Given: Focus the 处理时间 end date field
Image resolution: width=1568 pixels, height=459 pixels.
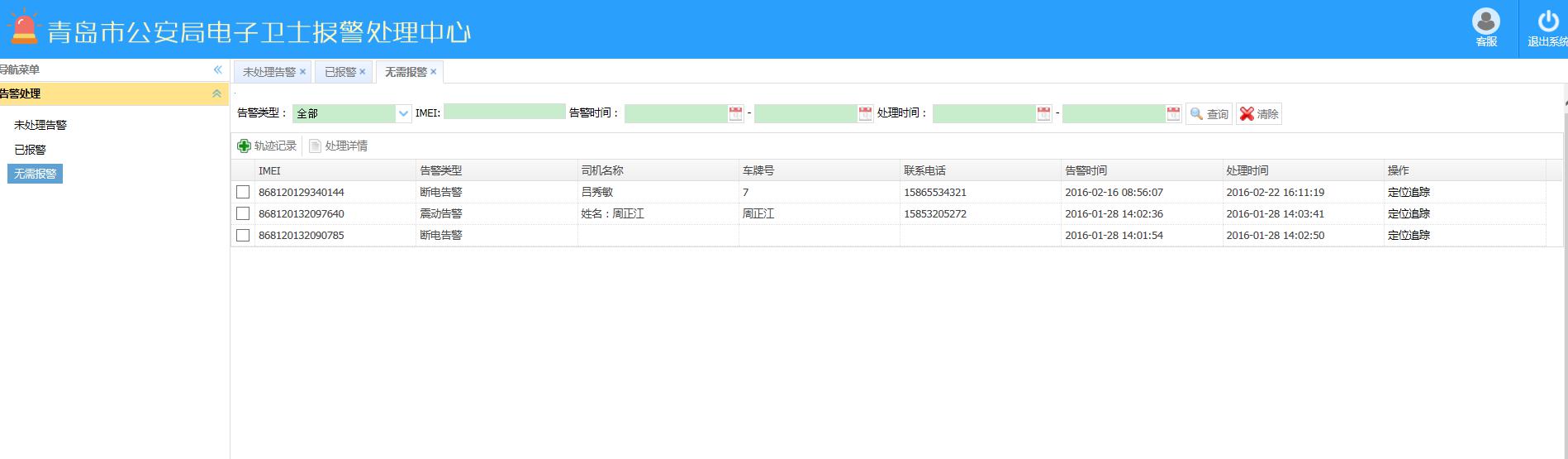Looking at the screenshot, I should tap(1114, 113).
